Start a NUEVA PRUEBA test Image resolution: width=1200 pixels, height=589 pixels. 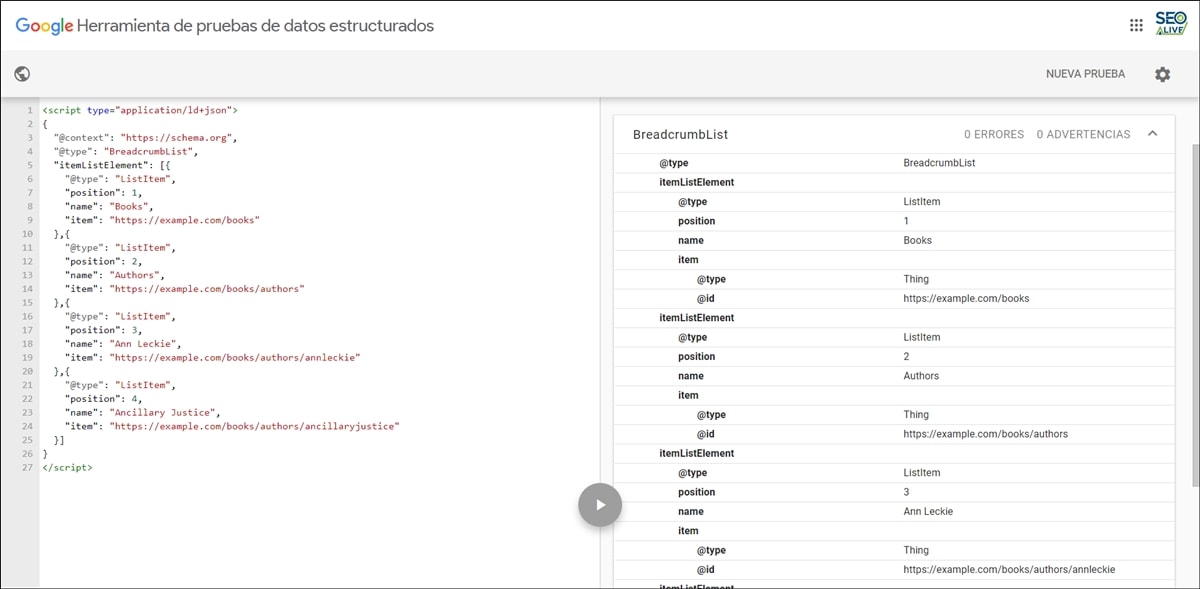click(1085, 73)
